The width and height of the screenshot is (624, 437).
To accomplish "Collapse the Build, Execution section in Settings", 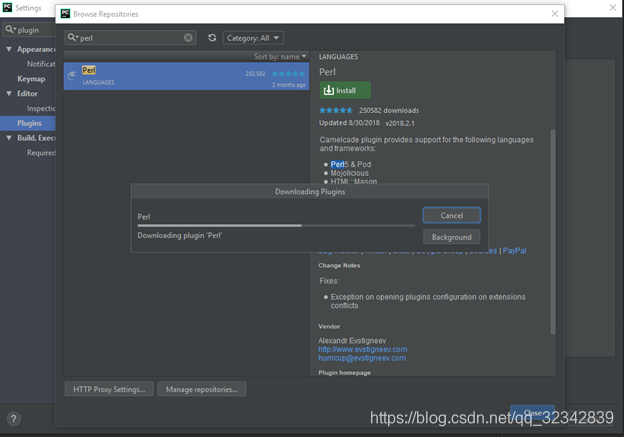I will tap(9, 138).
